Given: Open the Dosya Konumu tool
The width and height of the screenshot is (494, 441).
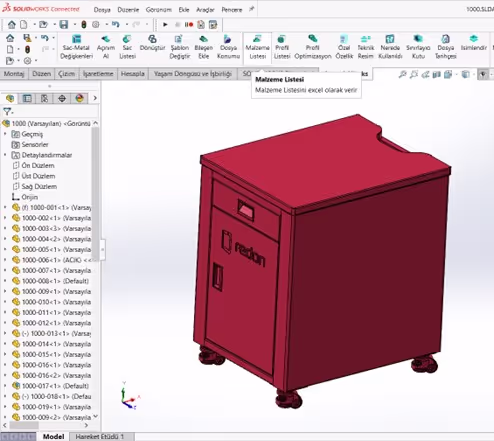Looking at the screenshot, I should click(228, 47).
